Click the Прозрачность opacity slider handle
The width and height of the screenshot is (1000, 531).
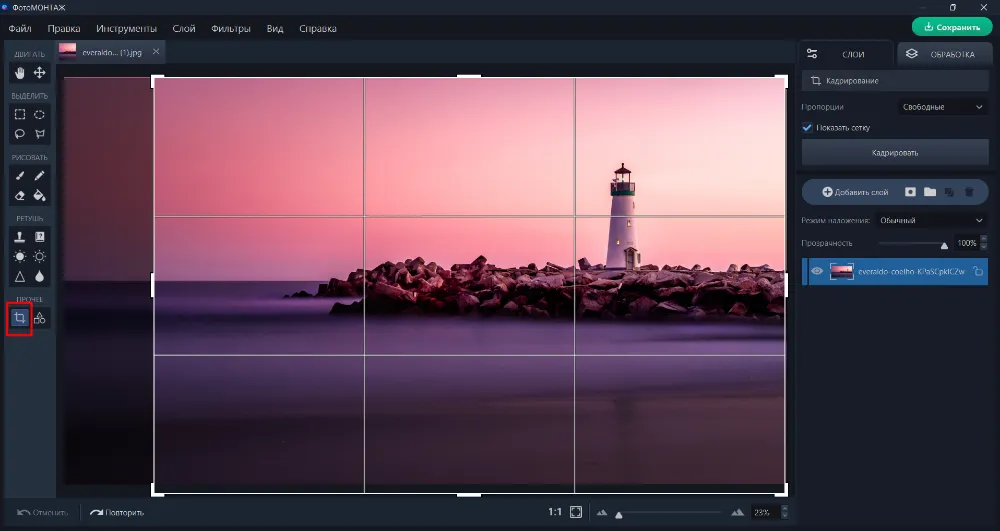[x=944, y=245]
